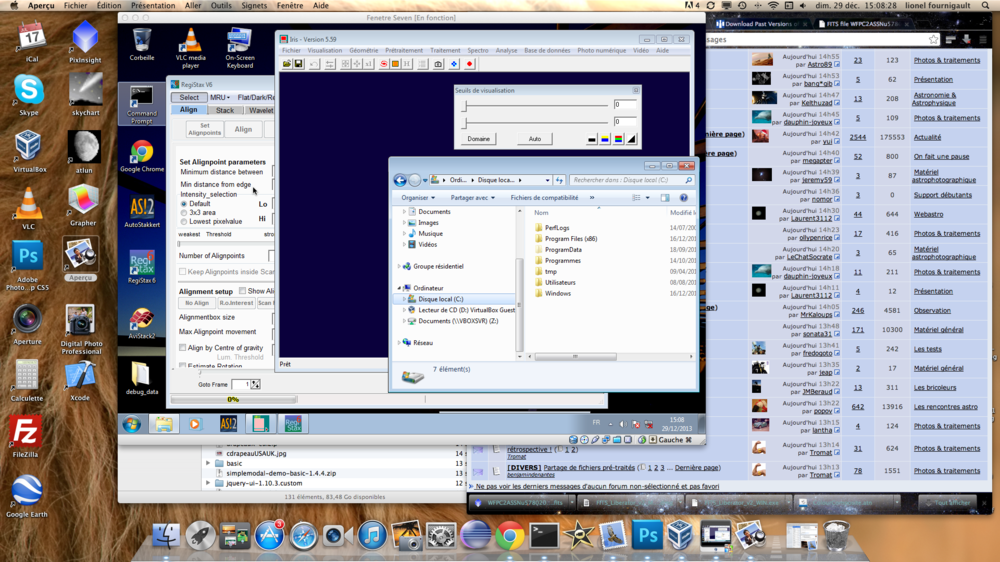Open the Terminal icon in the Mac dock
The image size is (1000, 562).
pyautogui.click(x=544, y=535)
